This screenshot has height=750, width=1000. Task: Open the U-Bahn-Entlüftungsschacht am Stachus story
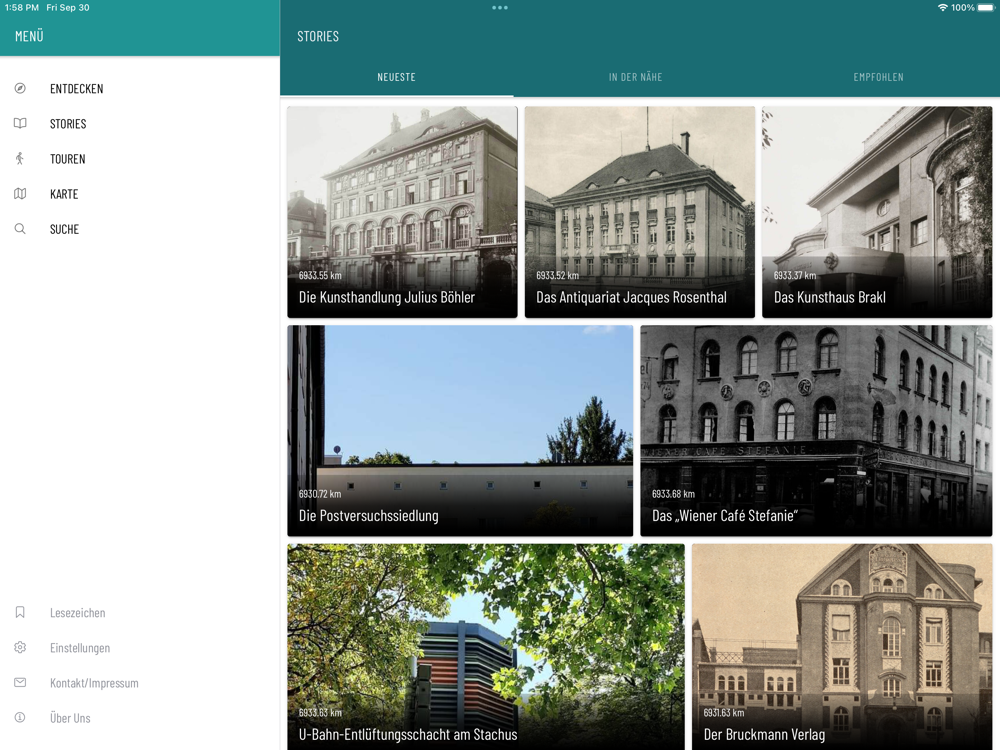tap(486, 647)
